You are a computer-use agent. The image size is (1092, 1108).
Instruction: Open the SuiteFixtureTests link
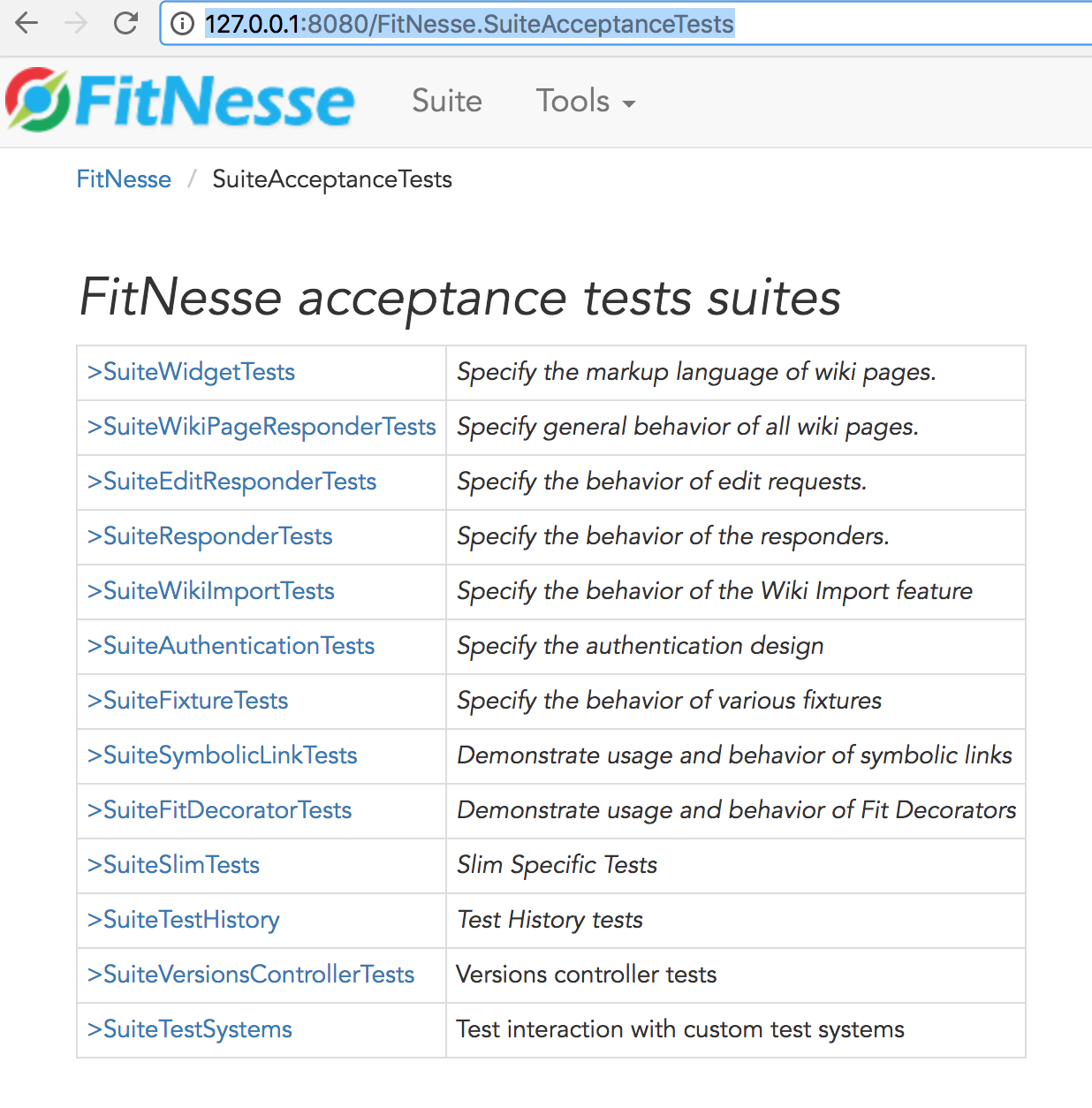coord(187,701)
